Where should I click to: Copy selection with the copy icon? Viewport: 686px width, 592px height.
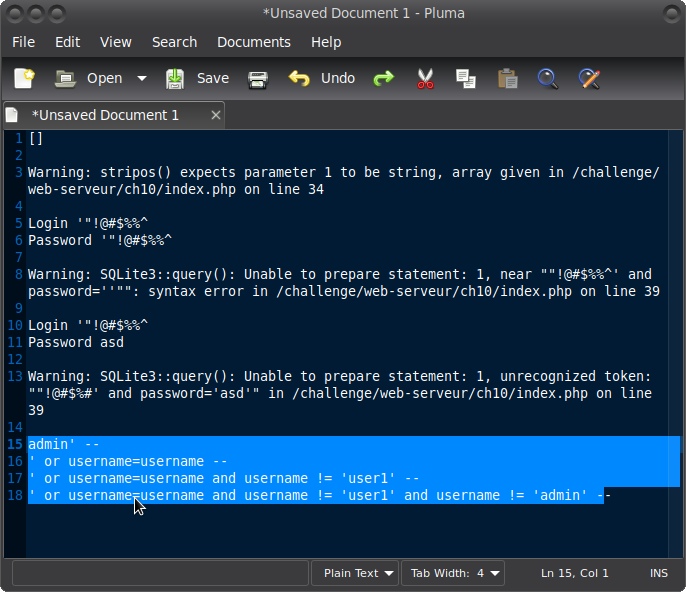466,79
